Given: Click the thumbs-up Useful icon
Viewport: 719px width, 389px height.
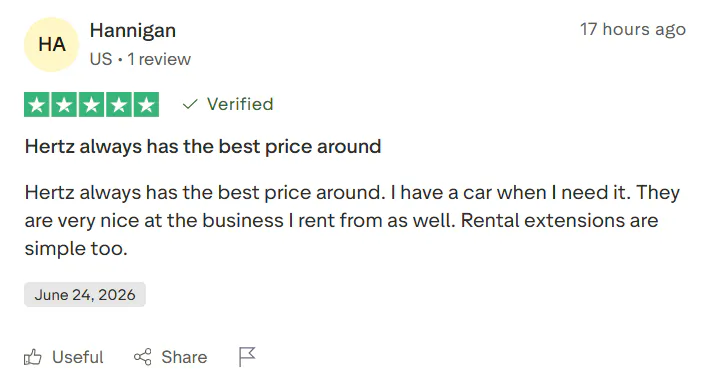Looking at the screenshot, I should (33, 357).
